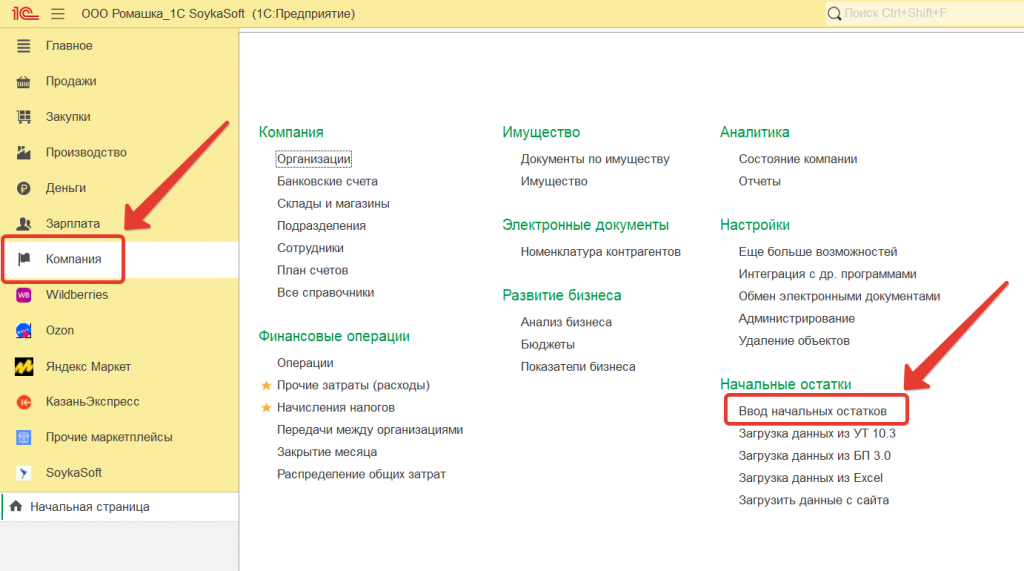Switch to Начальная страница tab
Image resolution: width=1024 pixels, height=571 pixels.
coord(89,507)
